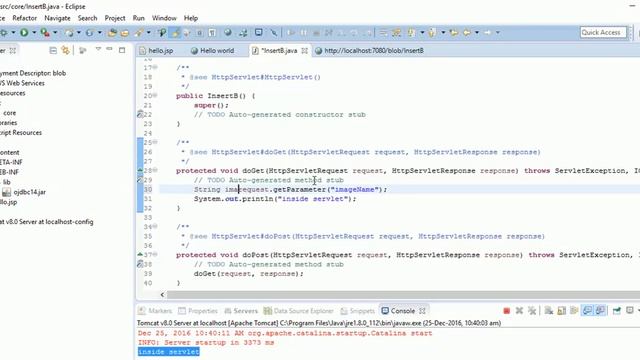Screen dimensions: 640x360
Task: Open the Run menu
Action: 138,18
